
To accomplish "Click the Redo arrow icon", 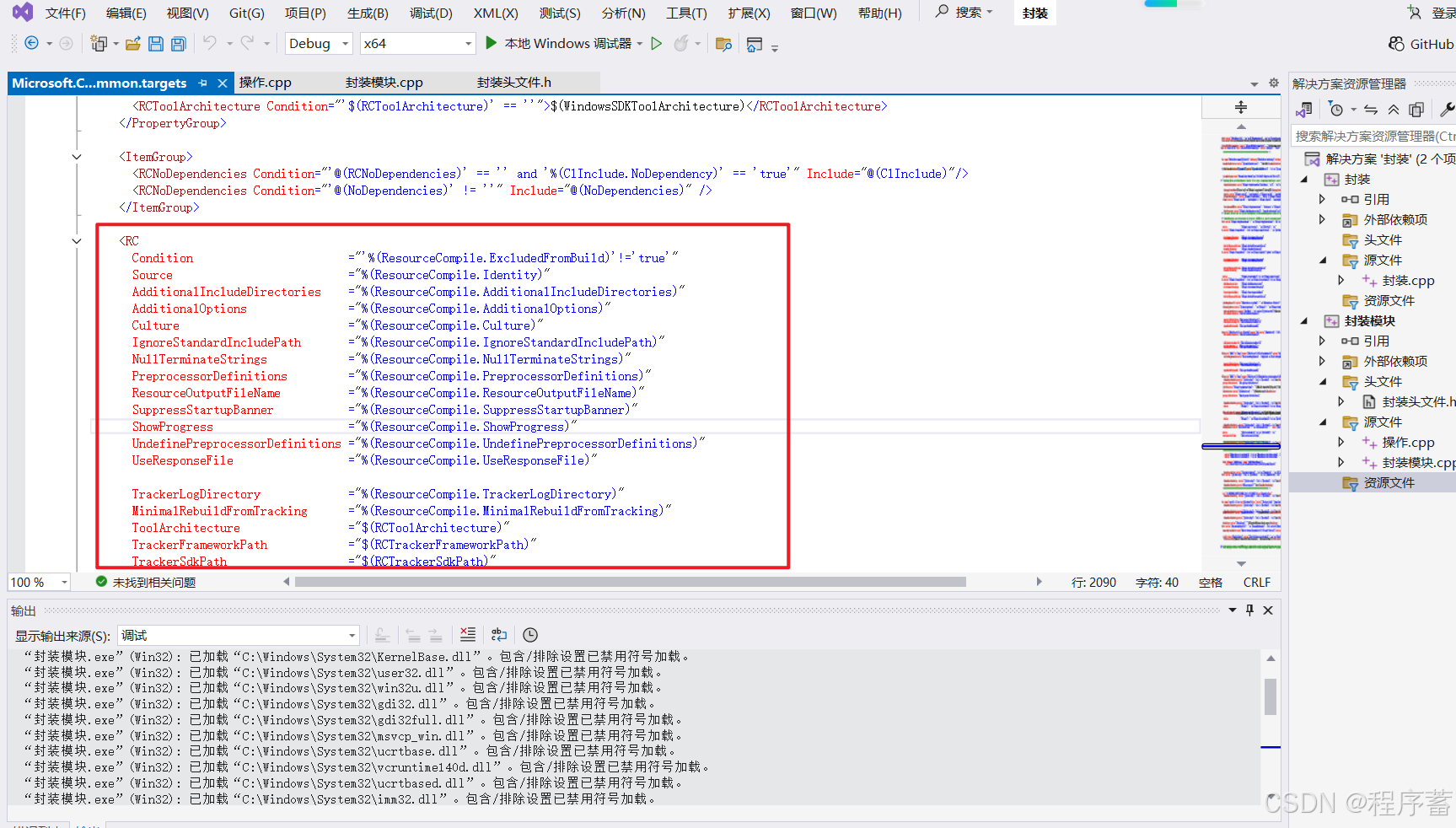I will (248, 42).
